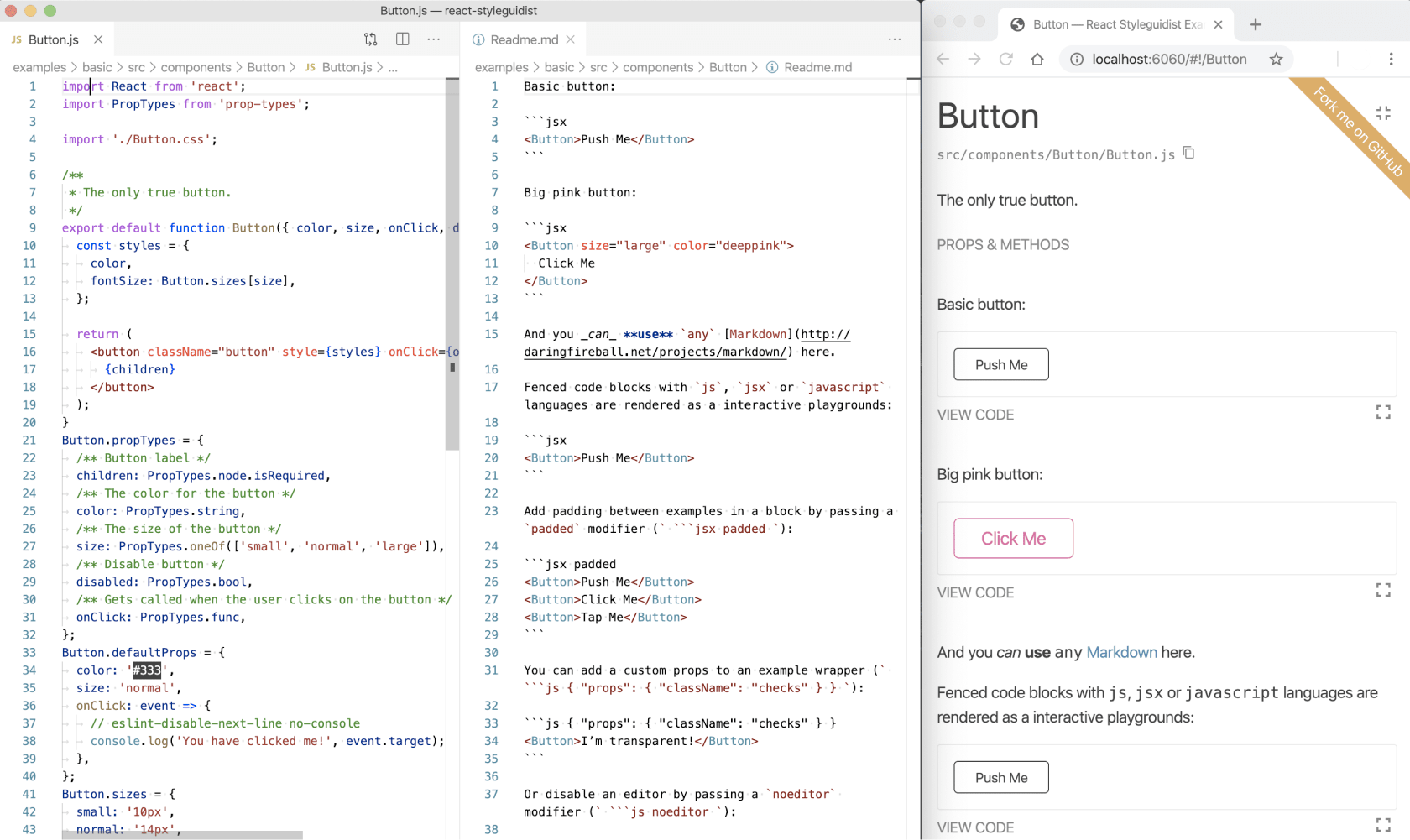Open the browser three-dot menu
The height and width of the screenshot is (840, 1410).
coord(1391,59)
